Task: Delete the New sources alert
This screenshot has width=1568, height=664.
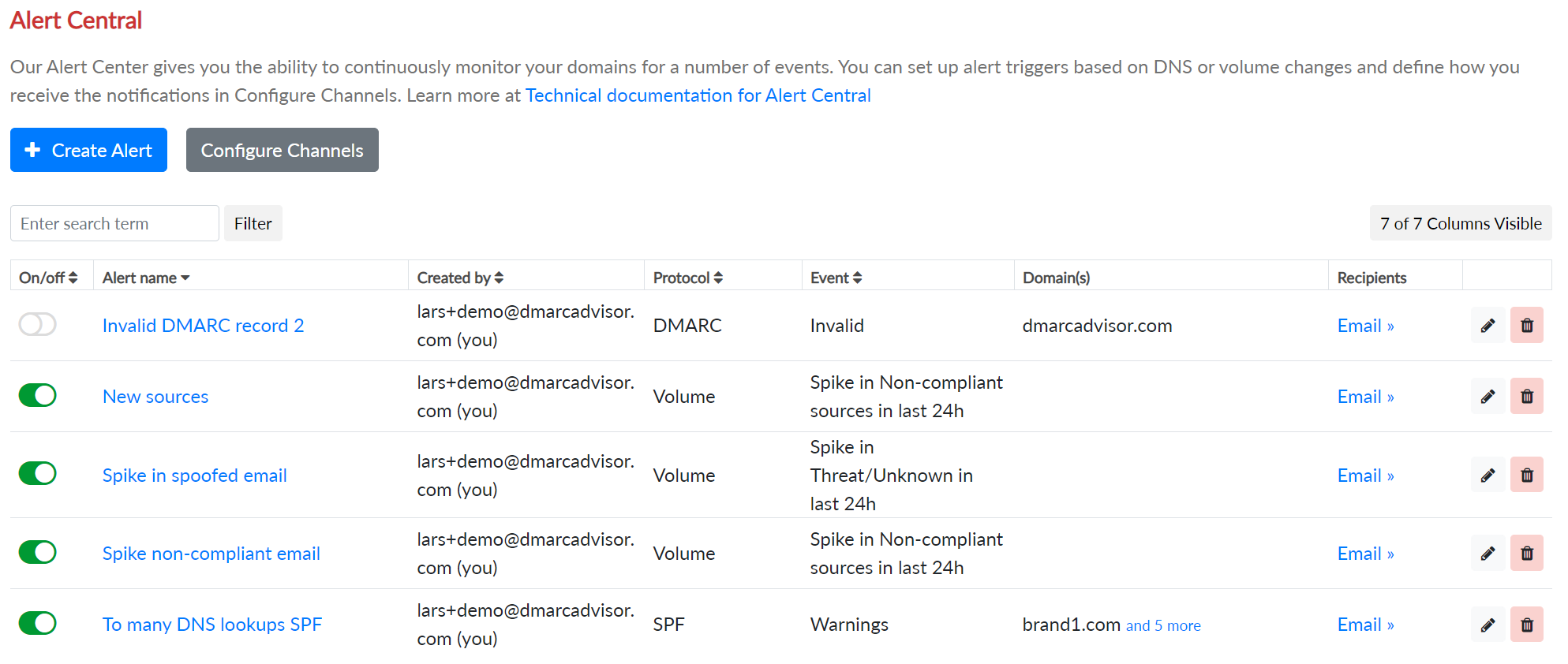Action: (x=1526, y=397)
